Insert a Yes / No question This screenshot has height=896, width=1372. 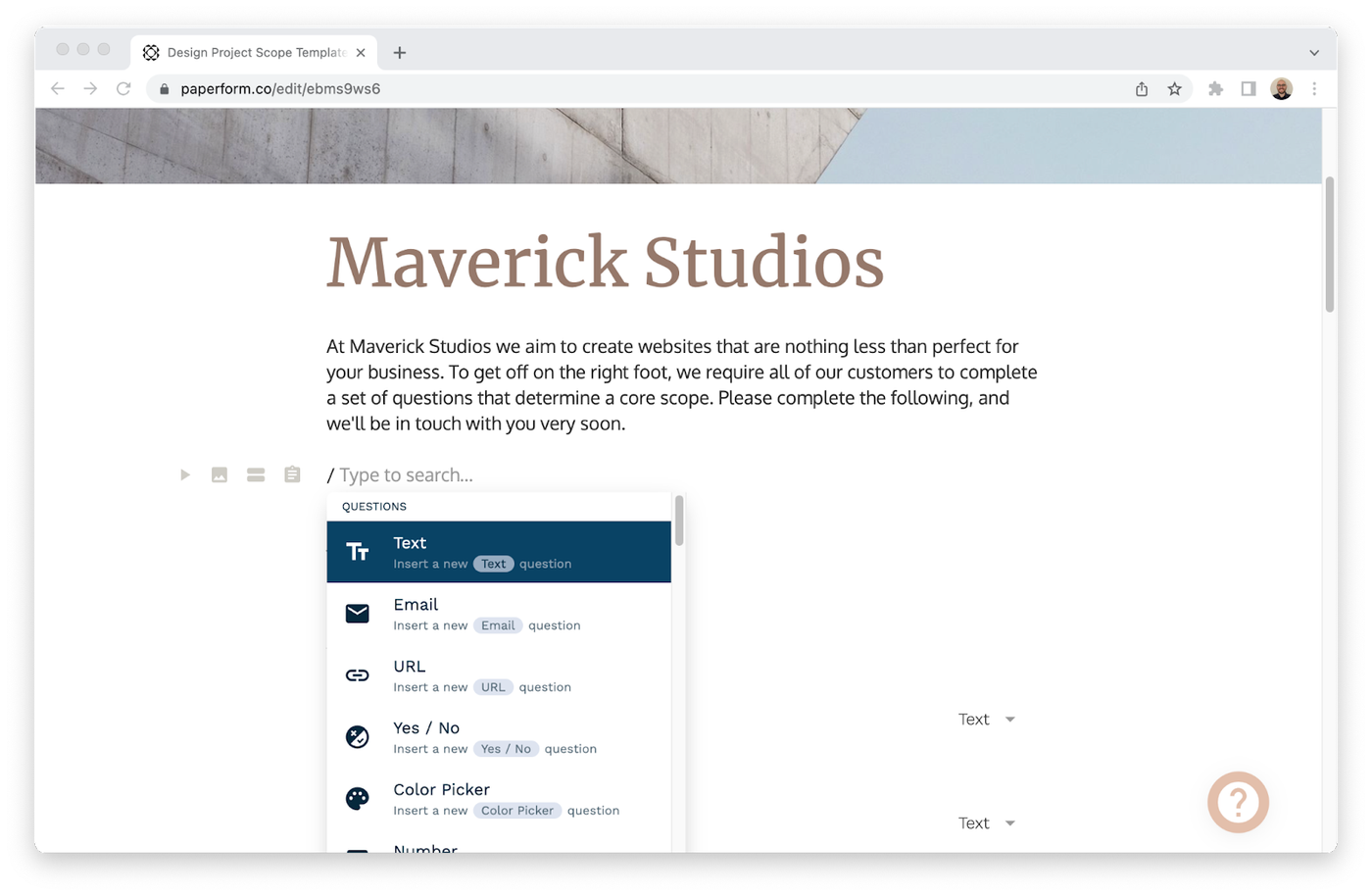click(499, 737)
